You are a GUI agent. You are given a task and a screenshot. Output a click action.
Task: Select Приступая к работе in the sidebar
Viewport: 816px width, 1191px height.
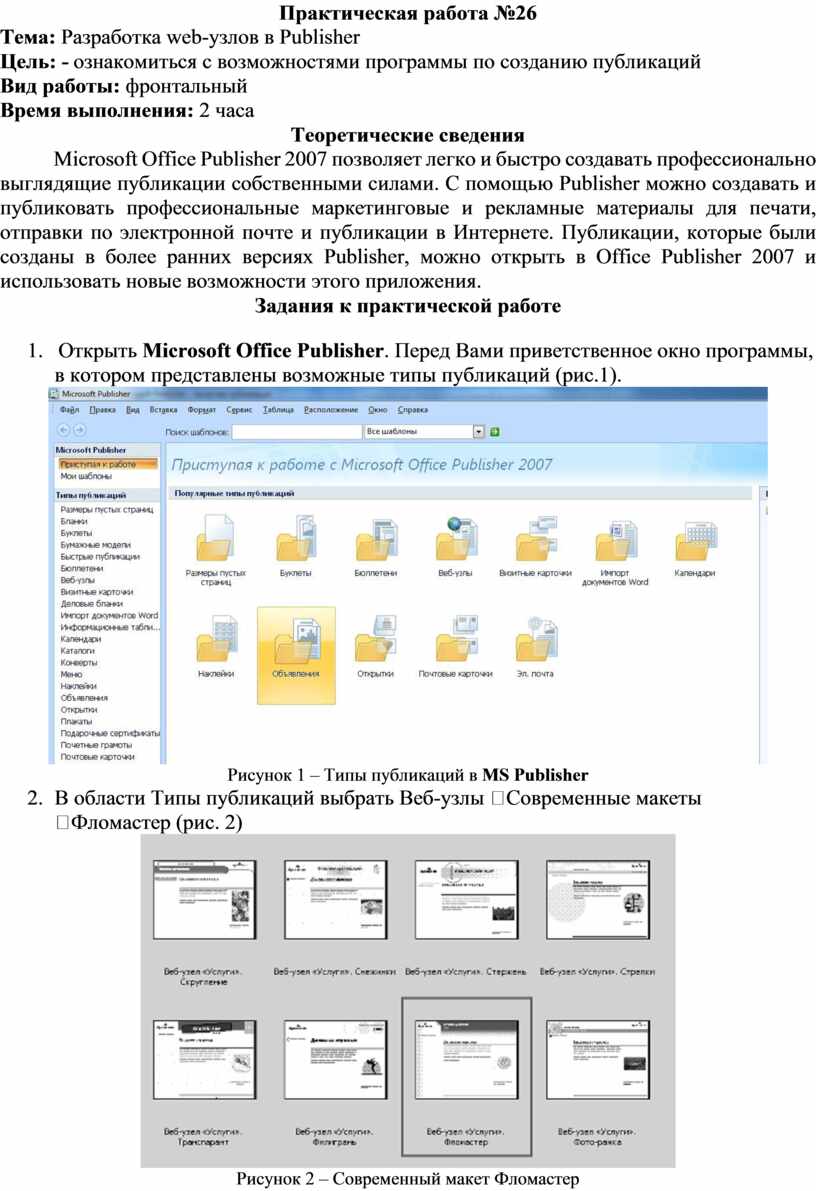(x=107, y=464)
